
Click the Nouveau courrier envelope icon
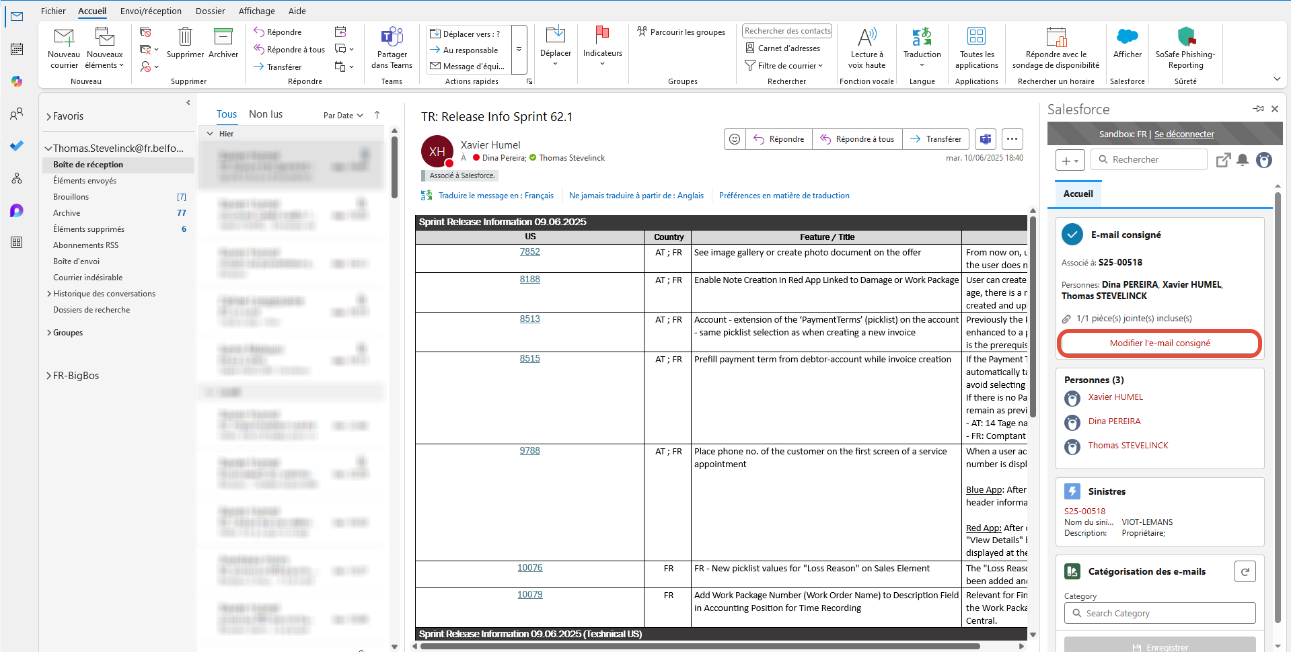(x=64, y=37)
